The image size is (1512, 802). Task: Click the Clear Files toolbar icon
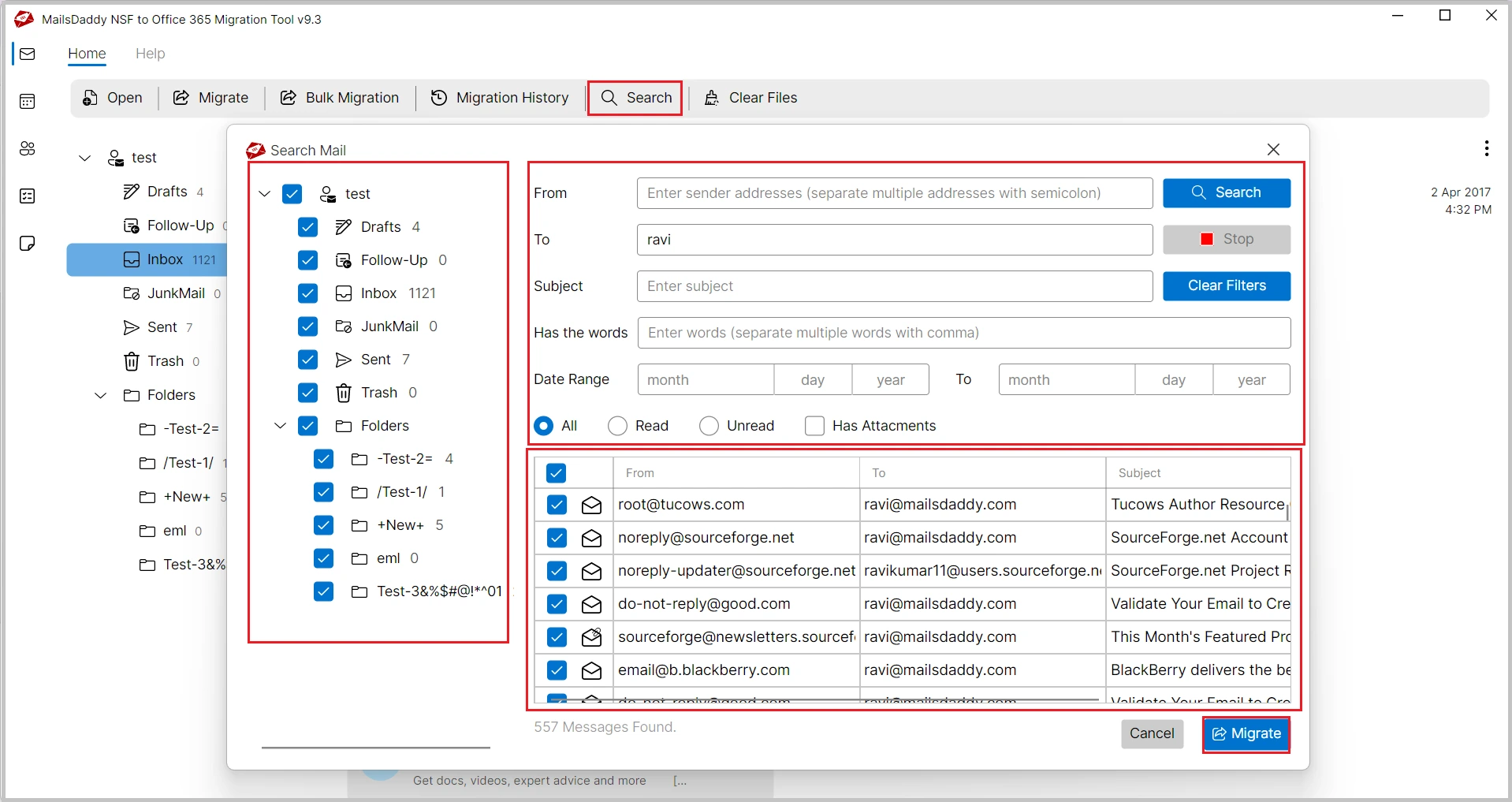click(x=712, y=98)
